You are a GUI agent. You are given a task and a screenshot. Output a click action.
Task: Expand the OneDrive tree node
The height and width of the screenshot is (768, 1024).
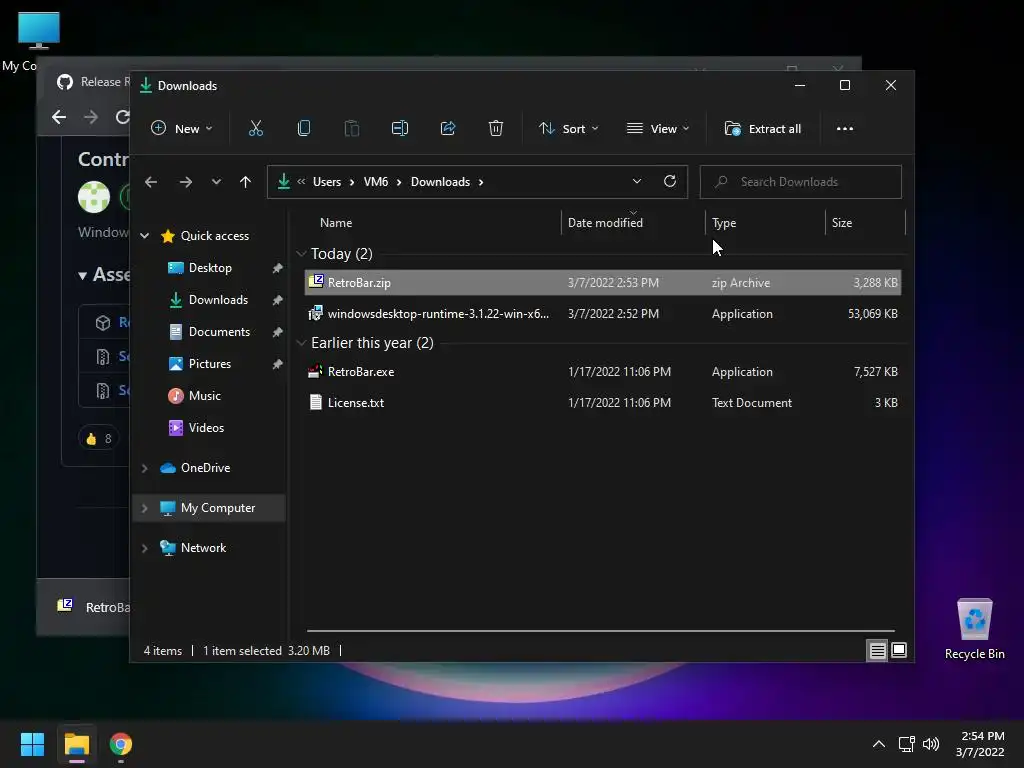(145, 468)
